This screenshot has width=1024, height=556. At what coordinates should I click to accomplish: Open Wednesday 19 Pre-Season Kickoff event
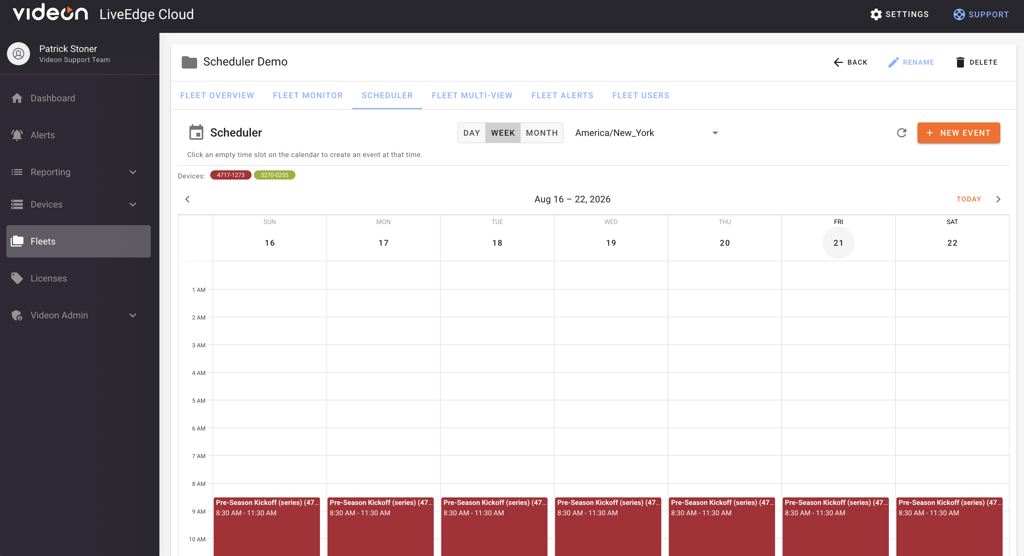click(607, 527)
